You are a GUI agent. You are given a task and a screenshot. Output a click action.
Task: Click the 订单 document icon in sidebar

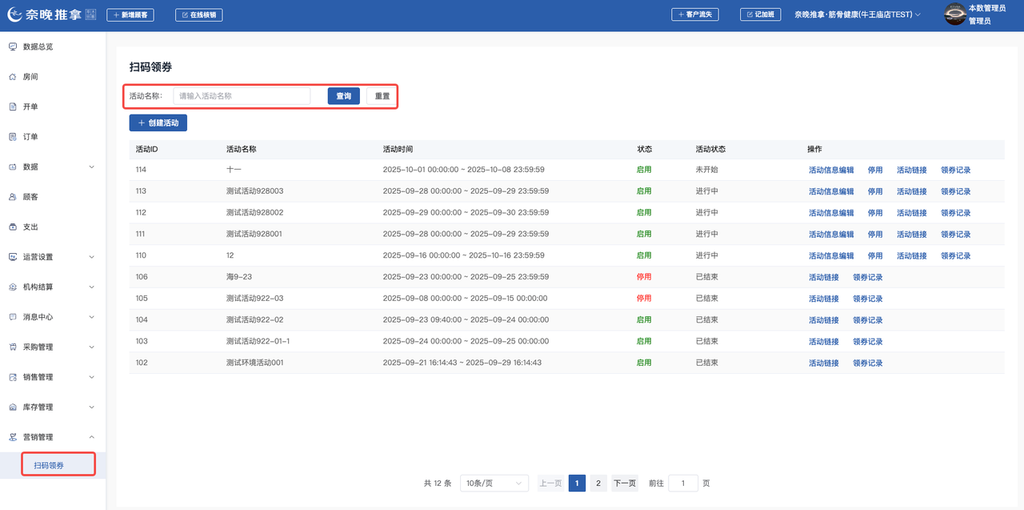(12, 137)
